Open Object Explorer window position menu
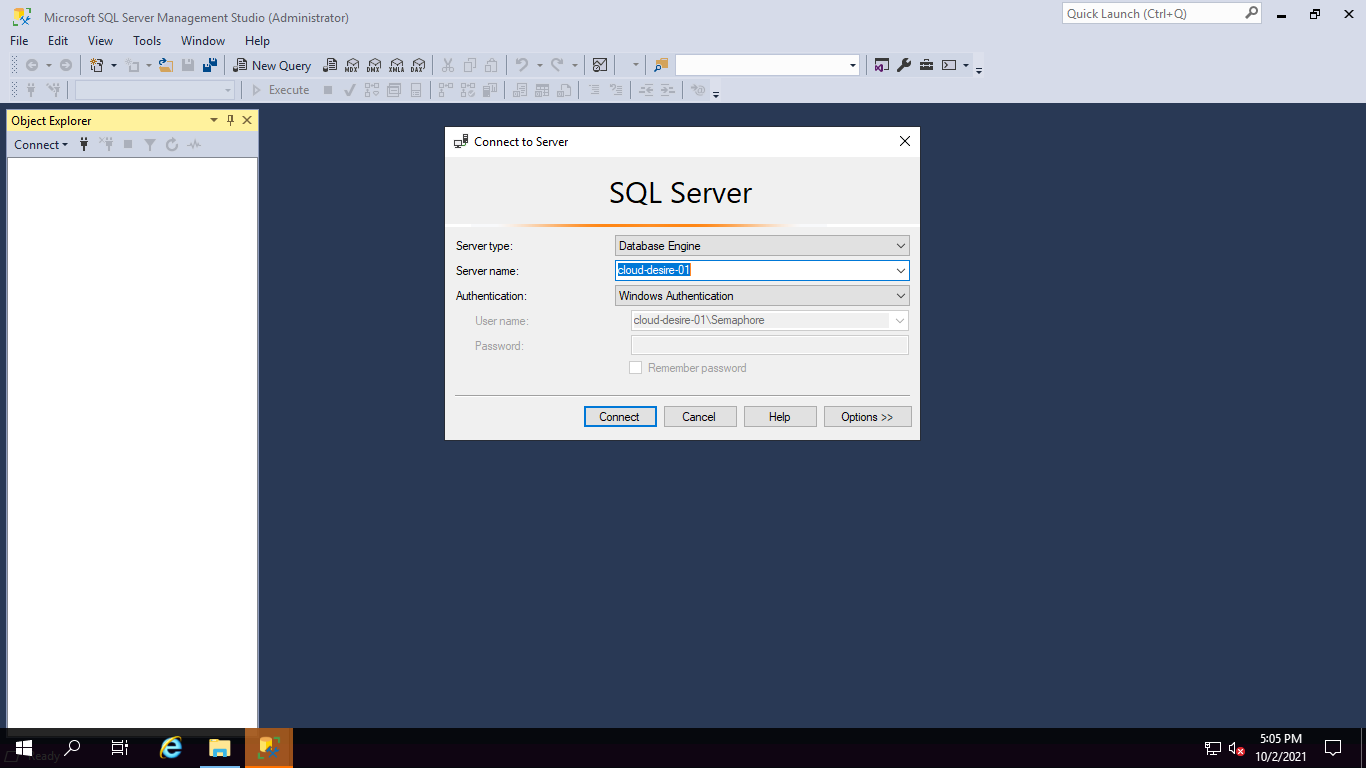This screenshot has height=768, width=1366. [213, 120]
